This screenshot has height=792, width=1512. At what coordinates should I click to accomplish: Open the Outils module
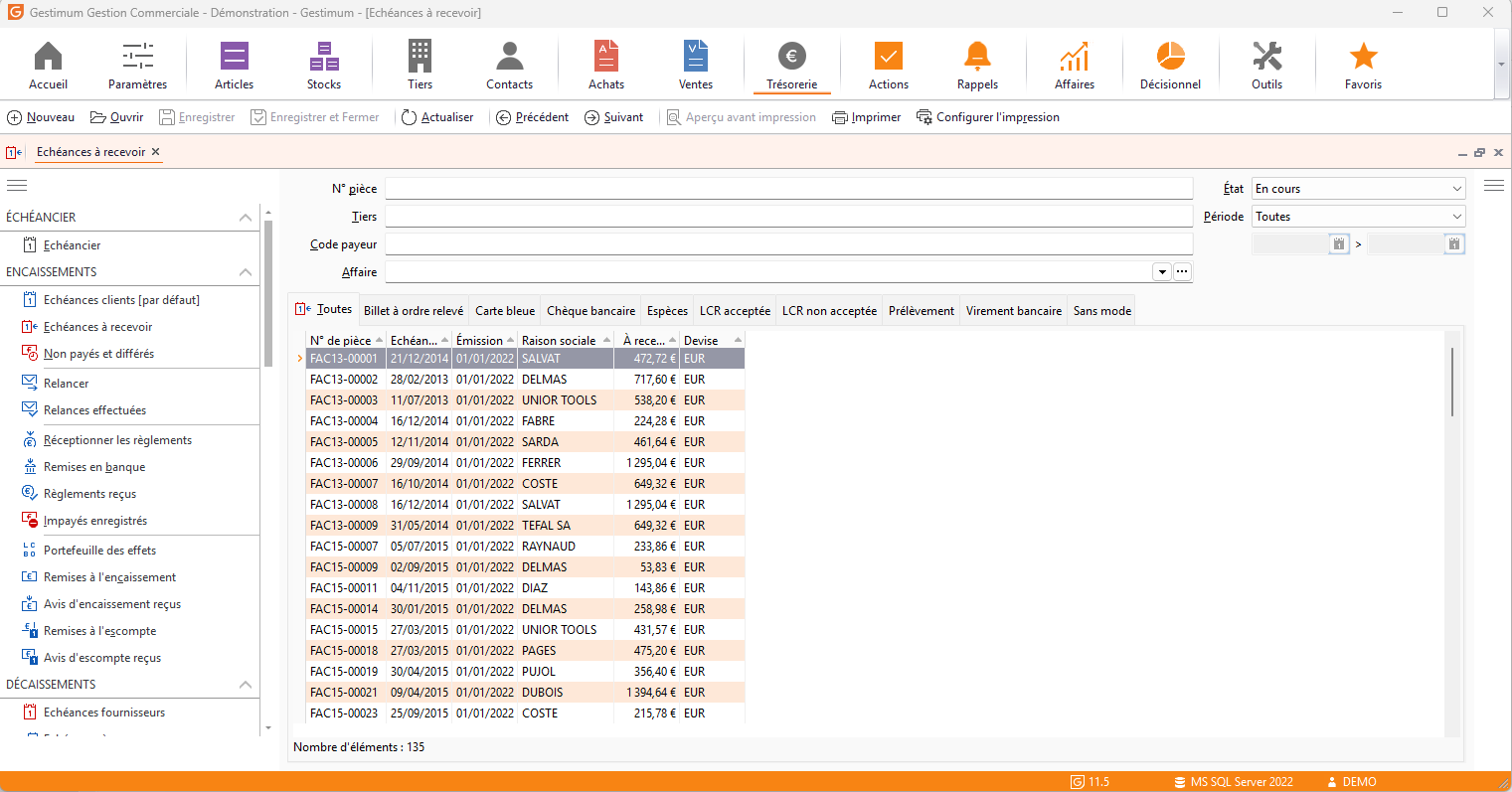point(1266,66)
